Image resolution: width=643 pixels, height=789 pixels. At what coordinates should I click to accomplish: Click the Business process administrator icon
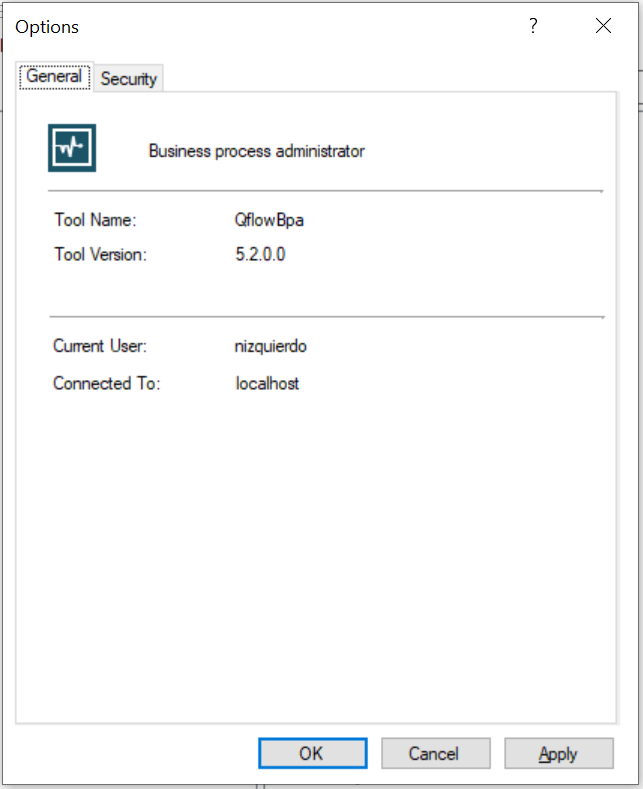[72, 148]
